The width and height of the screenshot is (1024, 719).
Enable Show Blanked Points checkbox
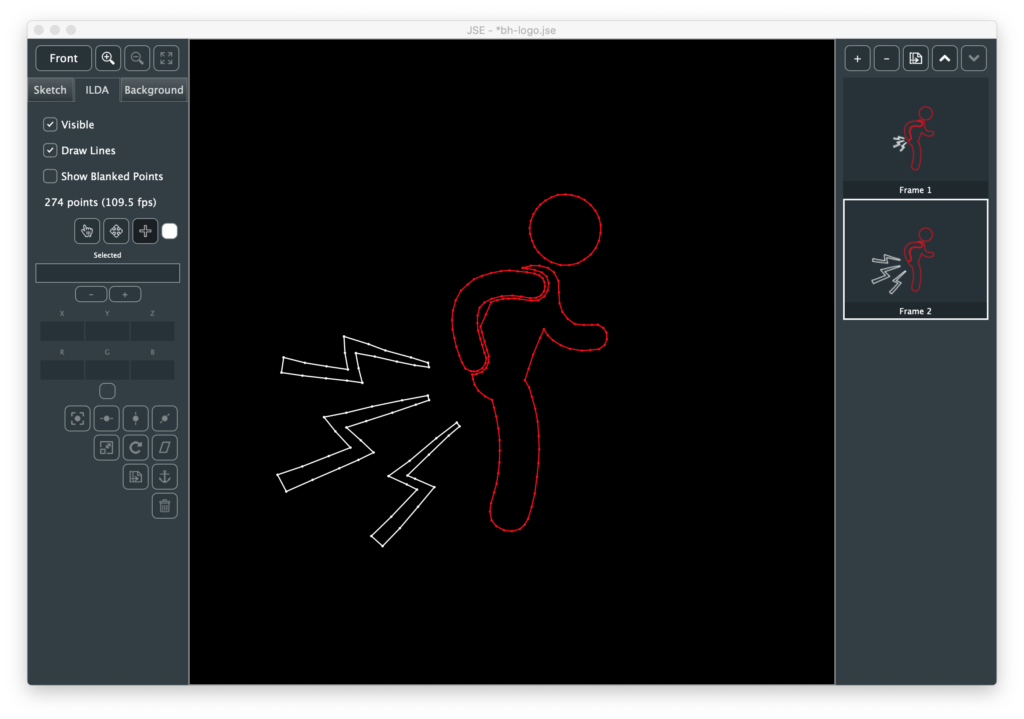50,176
